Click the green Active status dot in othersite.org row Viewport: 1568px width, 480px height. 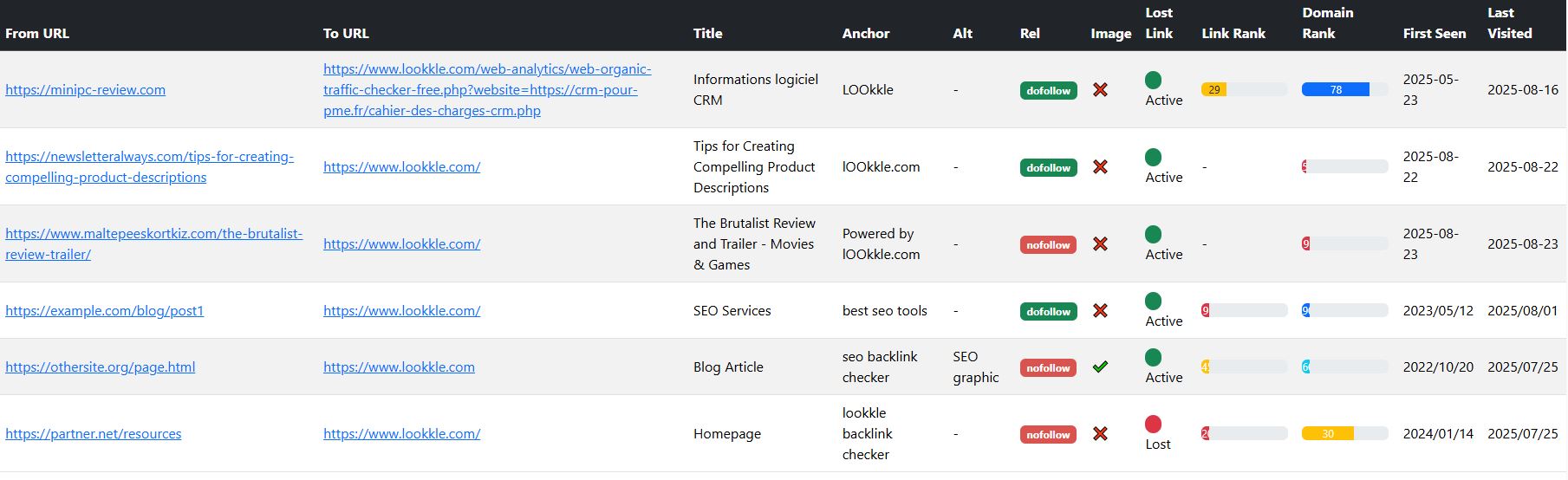point(1153,357)
